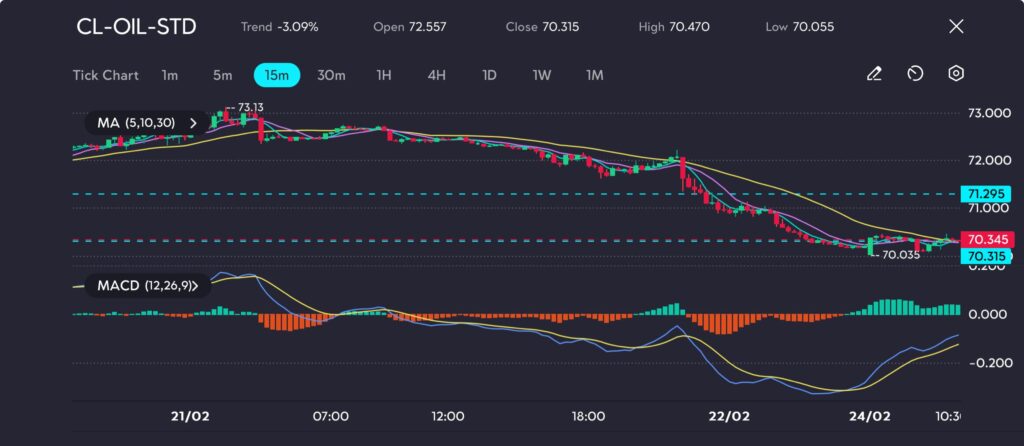Image resolution: width=1024 pixels, height=446 pixels.
Task: Switch to Tick Chart view
Action: pos(105,75)
